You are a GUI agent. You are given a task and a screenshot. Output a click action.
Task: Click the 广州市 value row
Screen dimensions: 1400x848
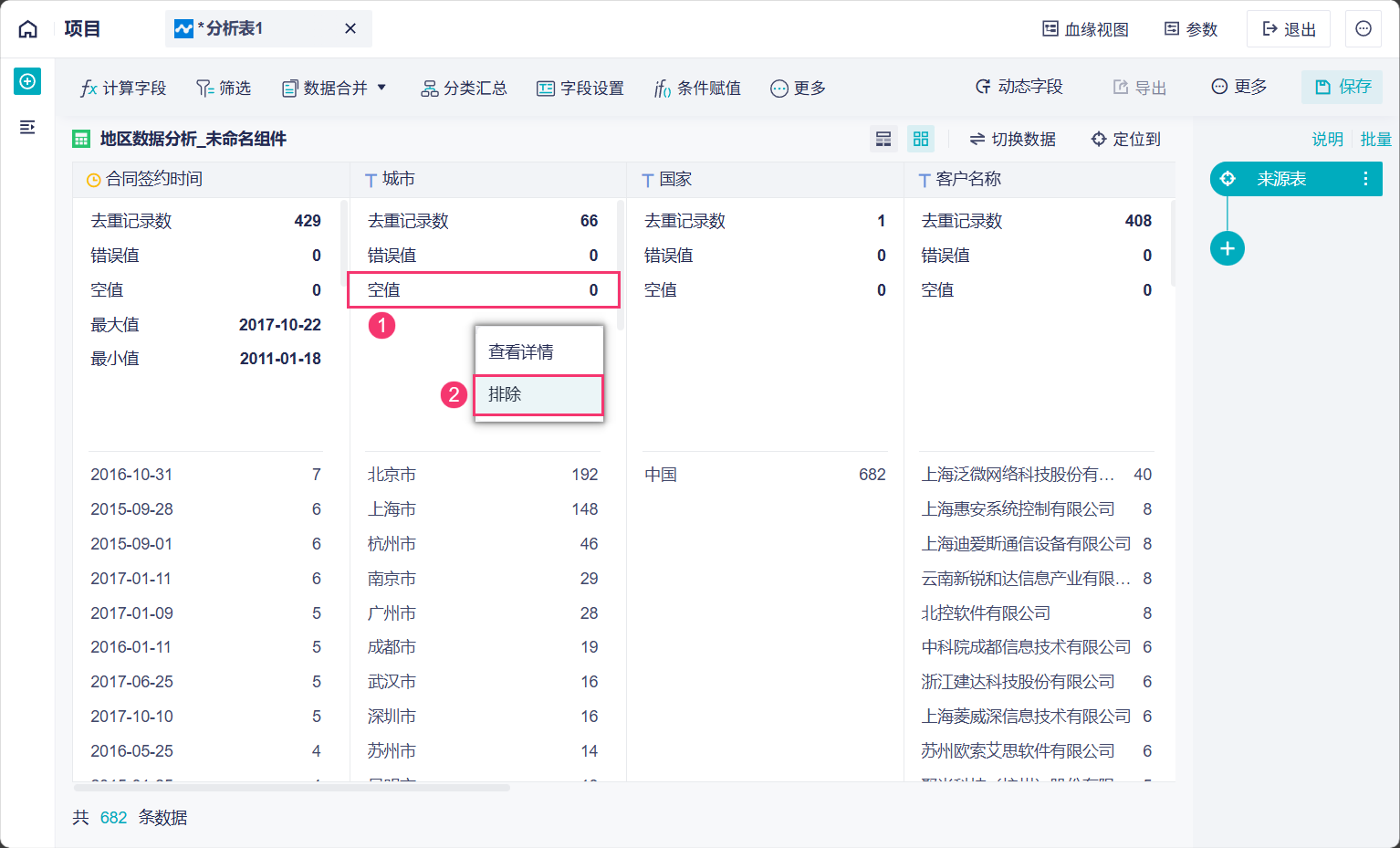pyautogui.click(x=483, y=613)
